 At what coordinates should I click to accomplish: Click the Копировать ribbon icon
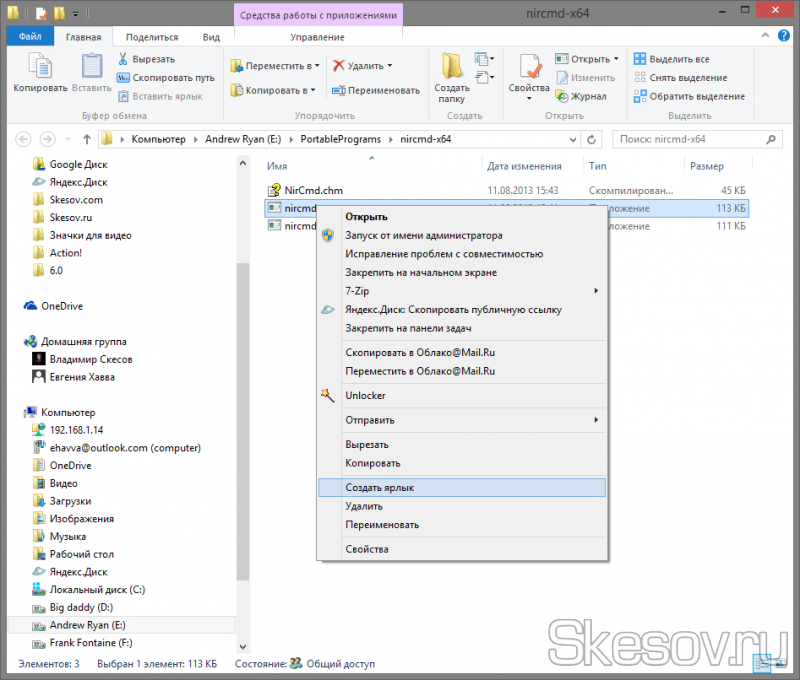click(x=40, y=67)
